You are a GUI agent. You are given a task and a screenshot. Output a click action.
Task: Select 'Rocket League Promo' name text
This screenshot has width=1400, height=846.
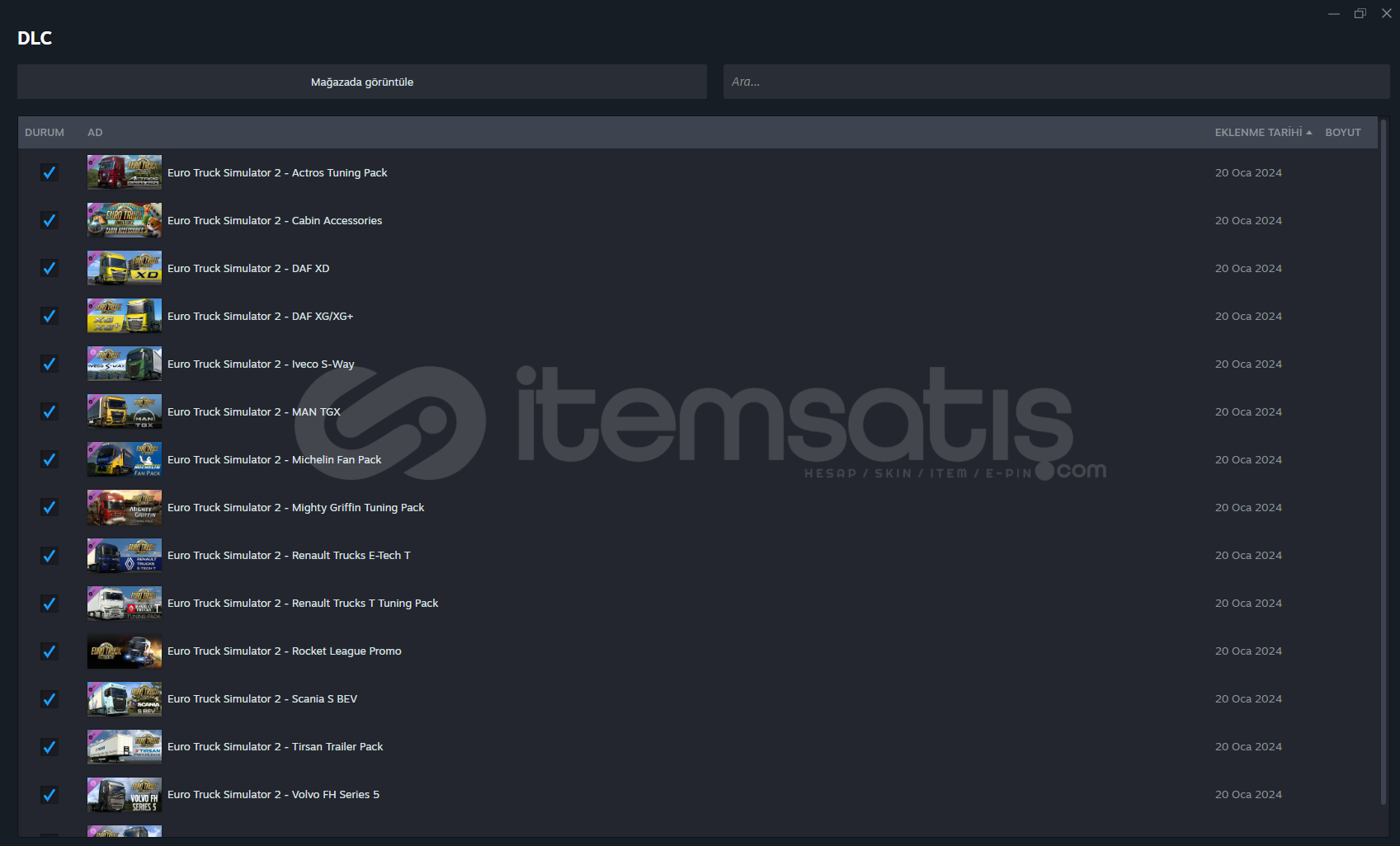[346, 651]
